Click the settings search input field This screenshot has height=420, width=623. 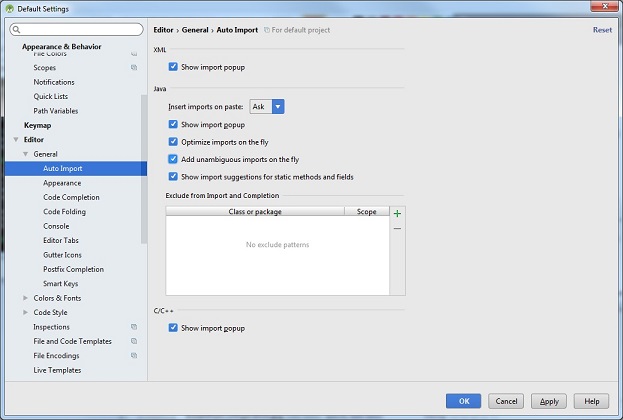click(80, 30)
